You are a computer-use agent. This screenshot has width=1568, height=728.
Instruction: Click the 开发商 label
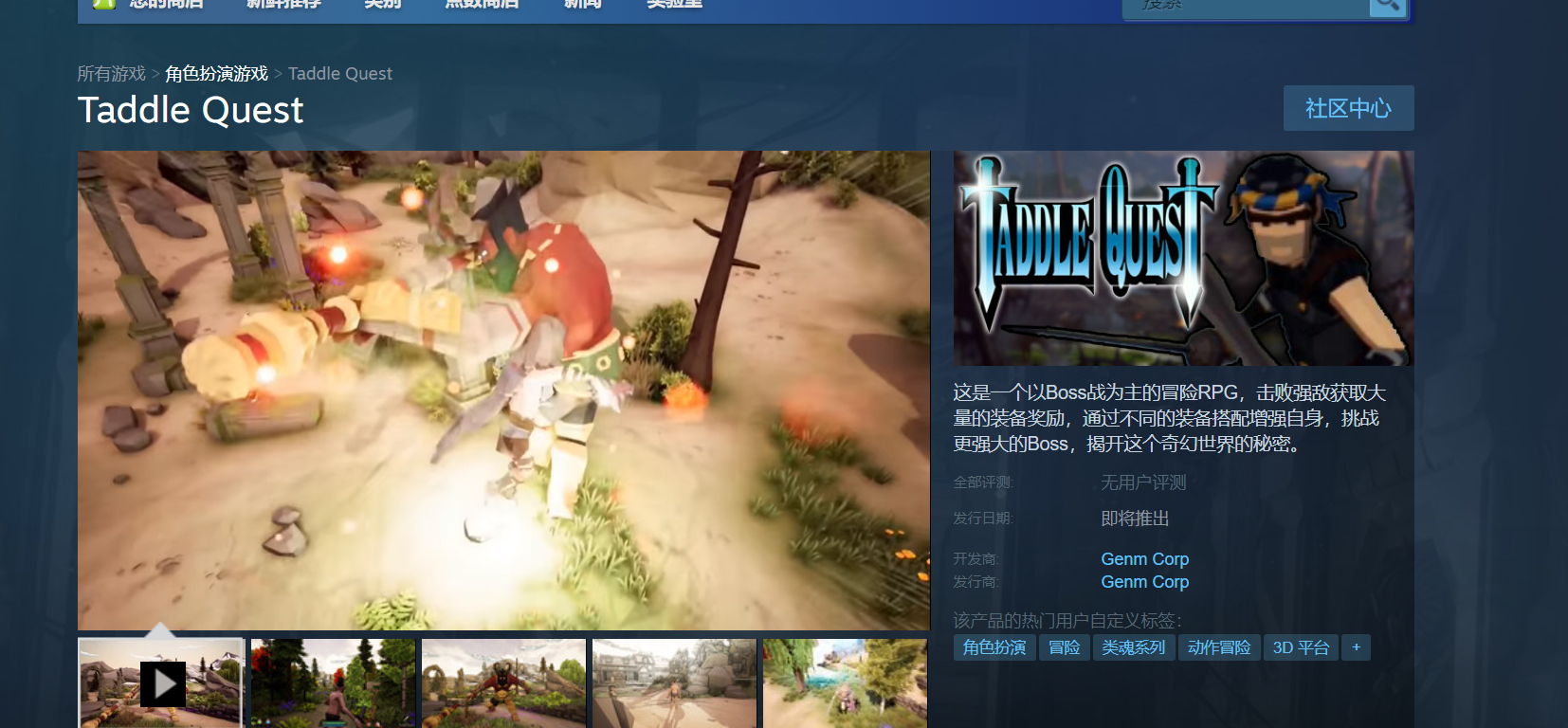point(976,559)
